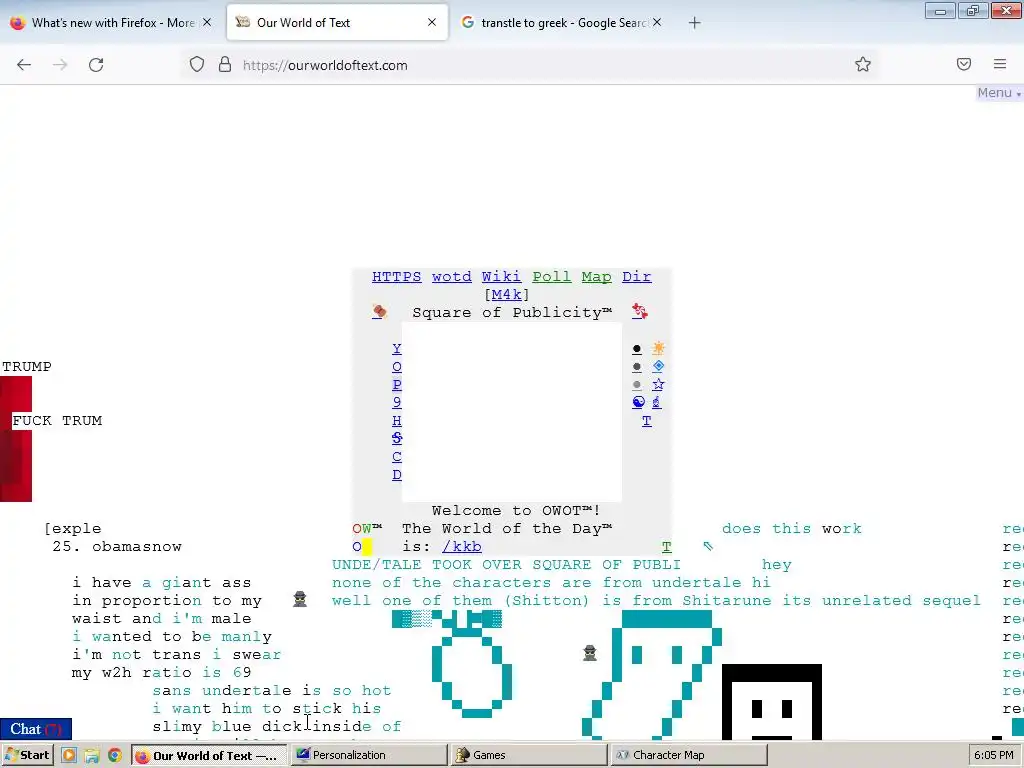Viewport: 1024px width, 768px height.
Task: Click the teal pencil icon
Action: click(x=708, y=545)
